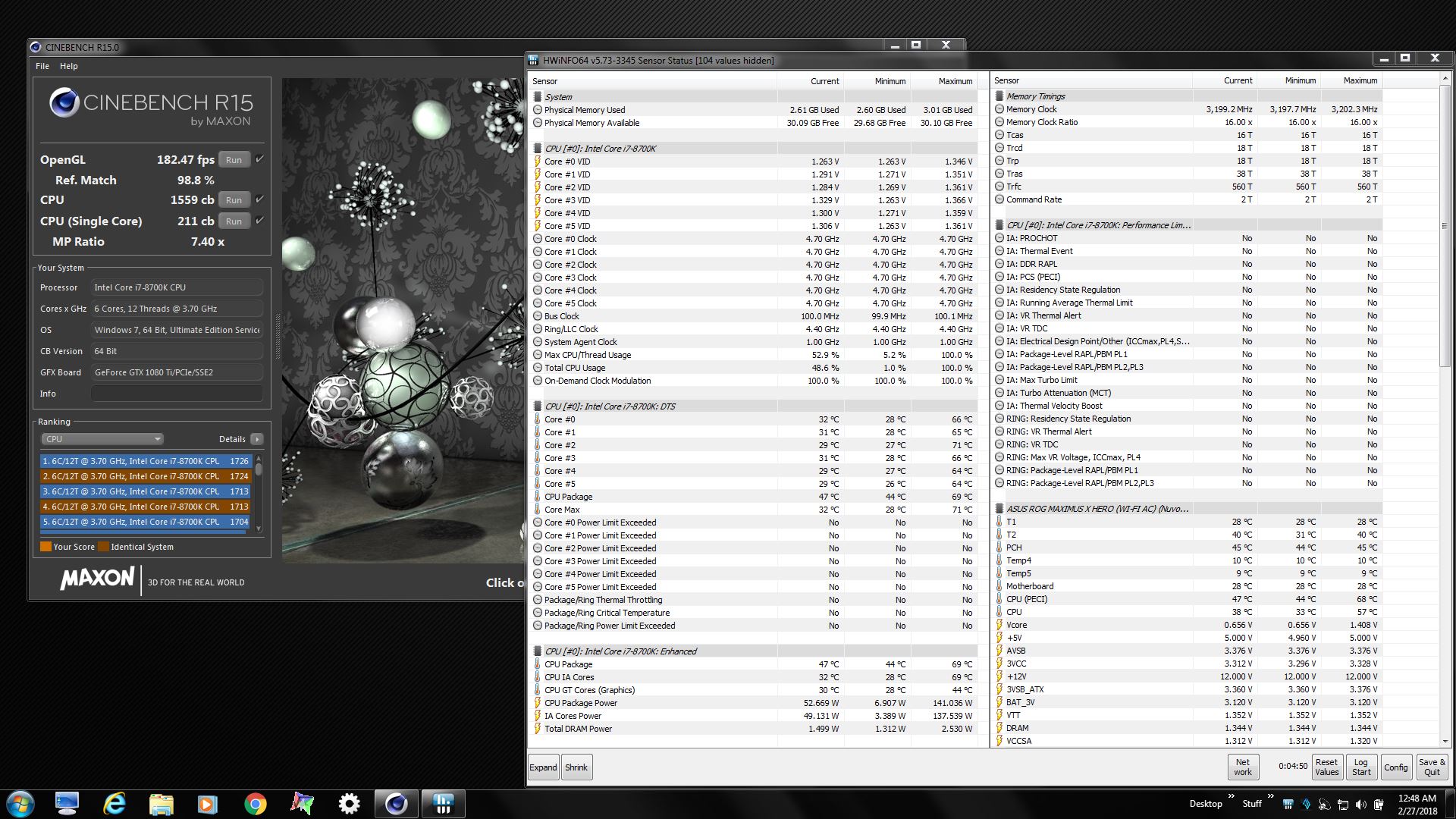
Task: Click the Memory Timings group chip icon
Action: click(999, 96)
